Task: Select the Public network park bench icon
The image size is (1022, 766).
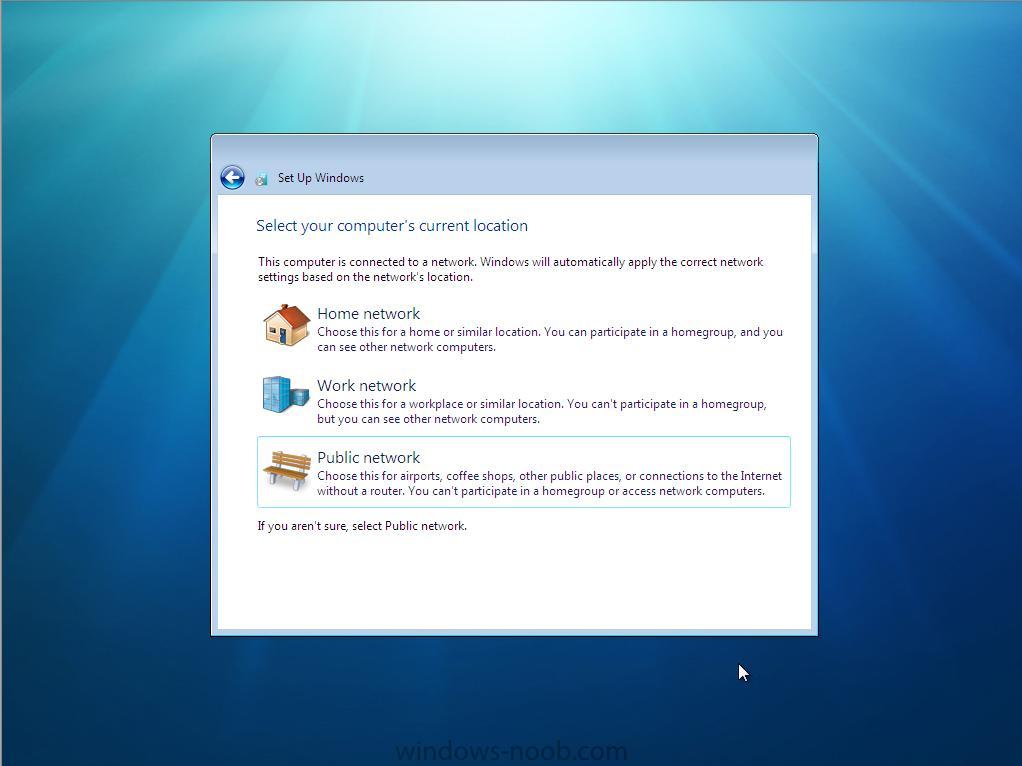Action: pyautogui.click(x=286, y=470)
